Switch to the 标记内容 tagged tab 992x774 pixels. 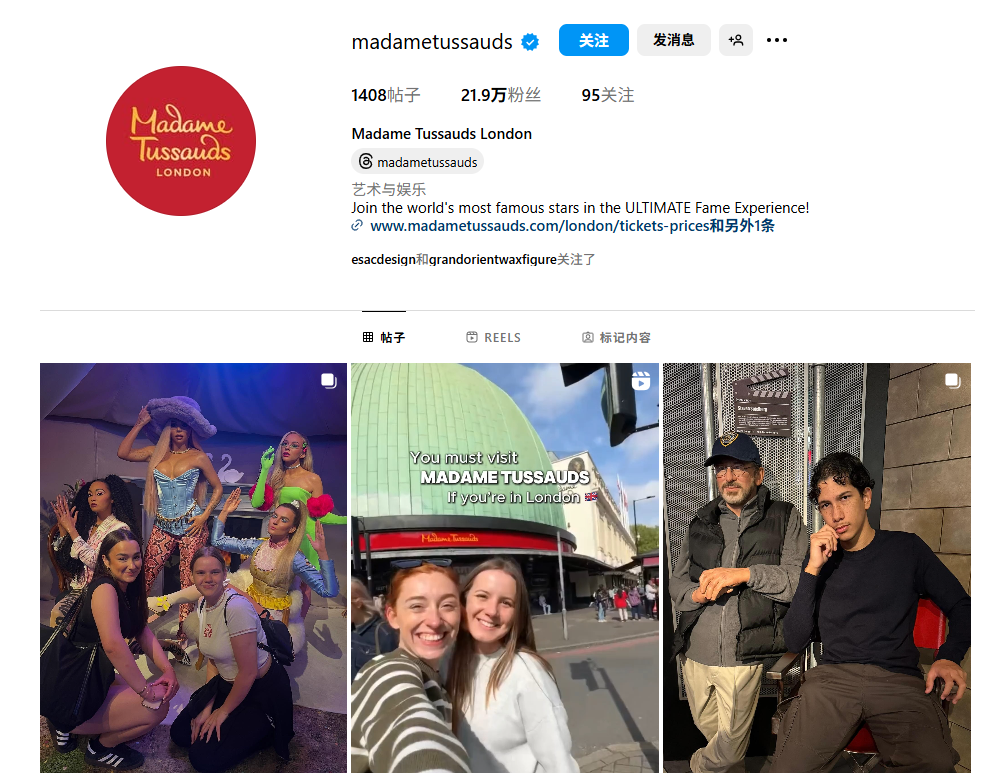(x=616, y=337)
